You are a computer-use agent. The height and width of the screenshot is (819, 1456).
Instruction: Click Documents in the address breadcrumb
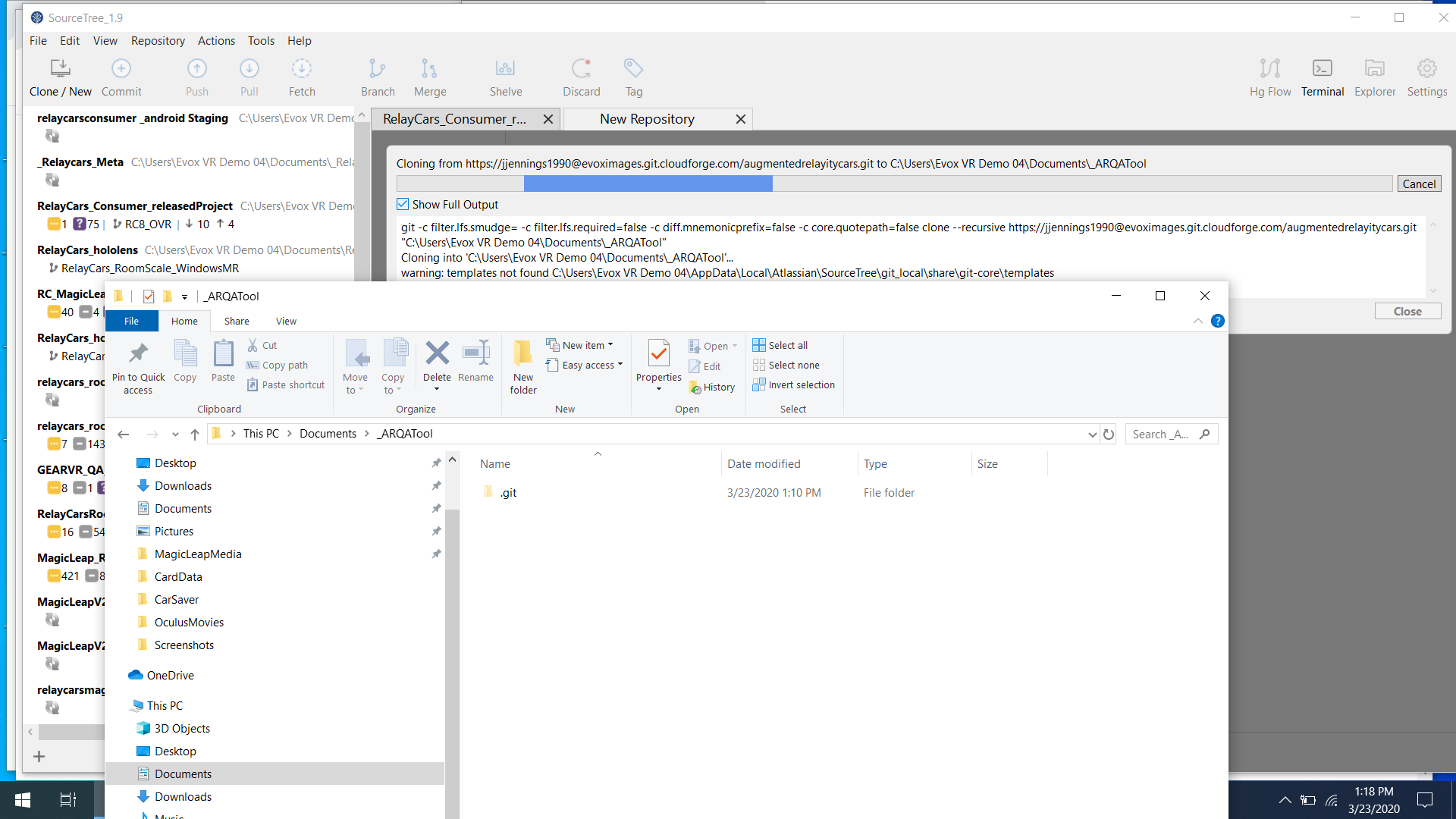click(x=328, y=434)
